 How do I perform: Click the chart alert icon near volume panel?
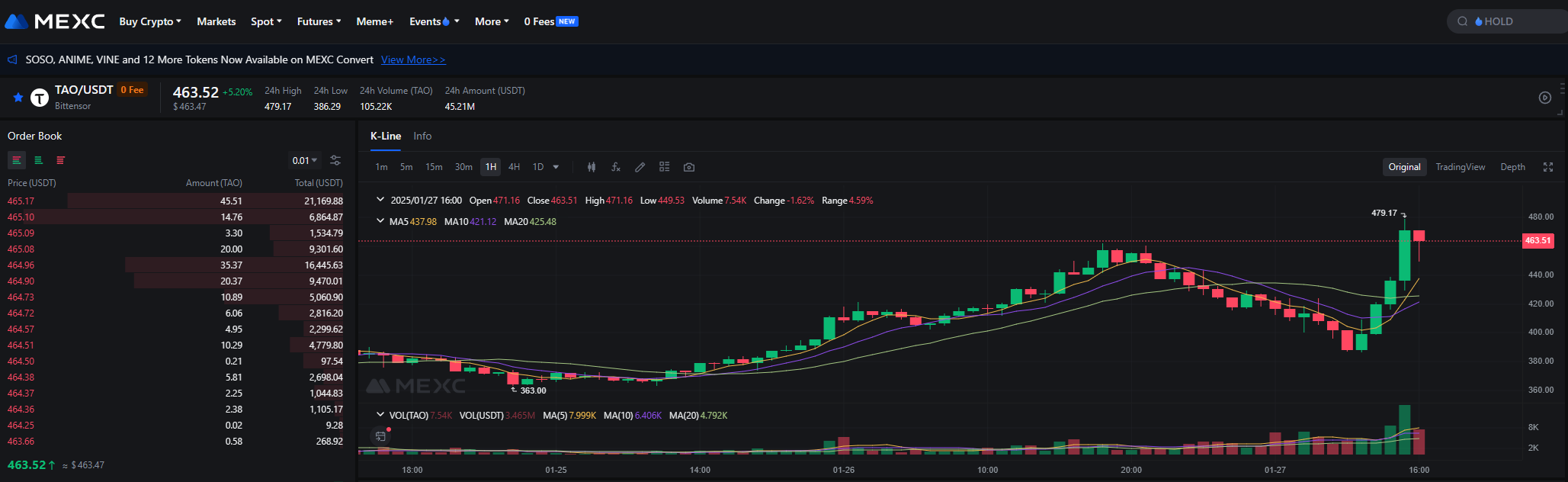pyautogui.click(x=380, y=435)
